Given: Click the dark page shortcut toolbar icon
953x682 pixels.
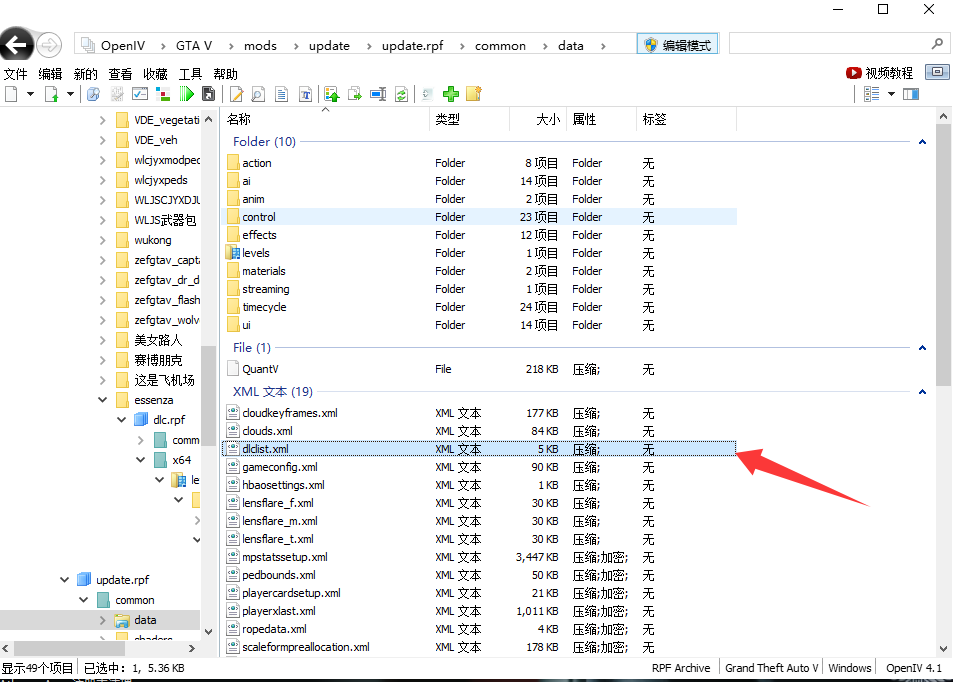Looking at the screenshot, I should (208, 94).
